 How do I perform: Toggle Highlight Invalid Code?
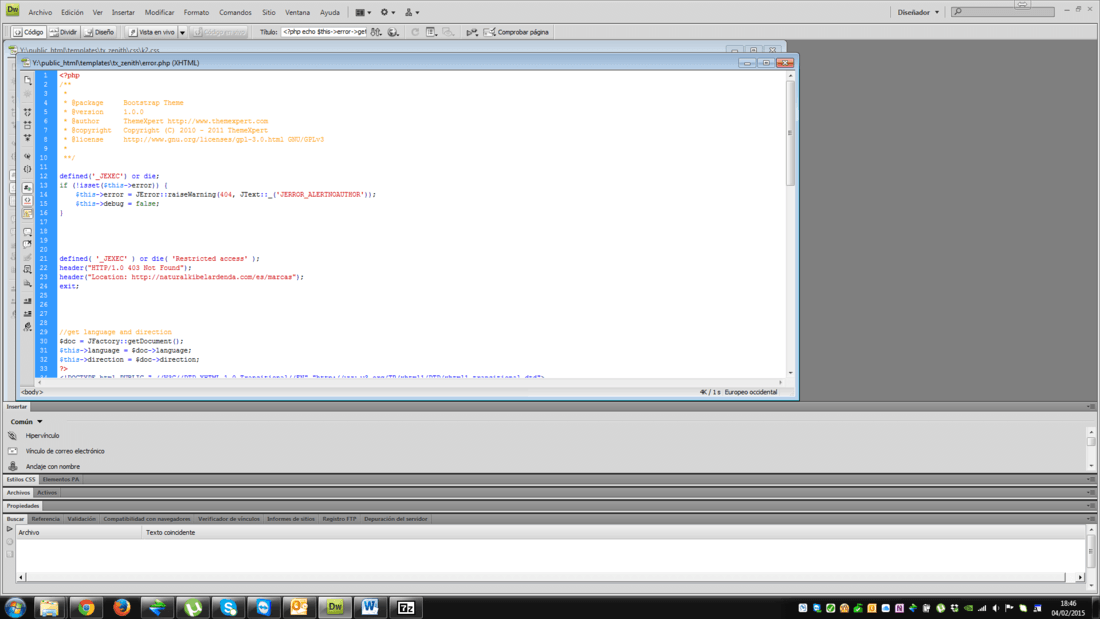[27, 201]
